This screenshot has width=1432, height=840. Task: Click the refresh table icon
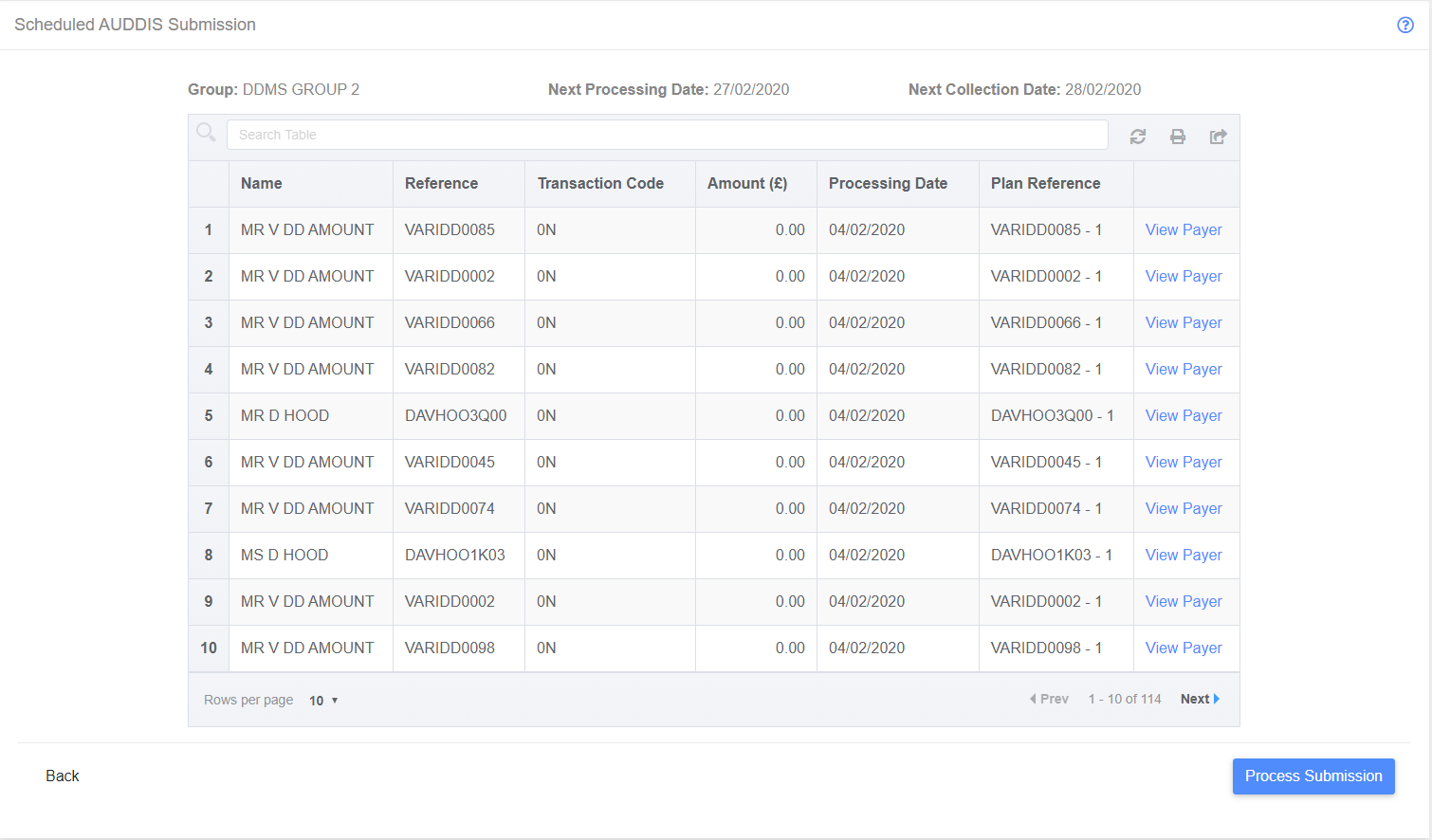pyautogui.click(x=1138, y=137)
